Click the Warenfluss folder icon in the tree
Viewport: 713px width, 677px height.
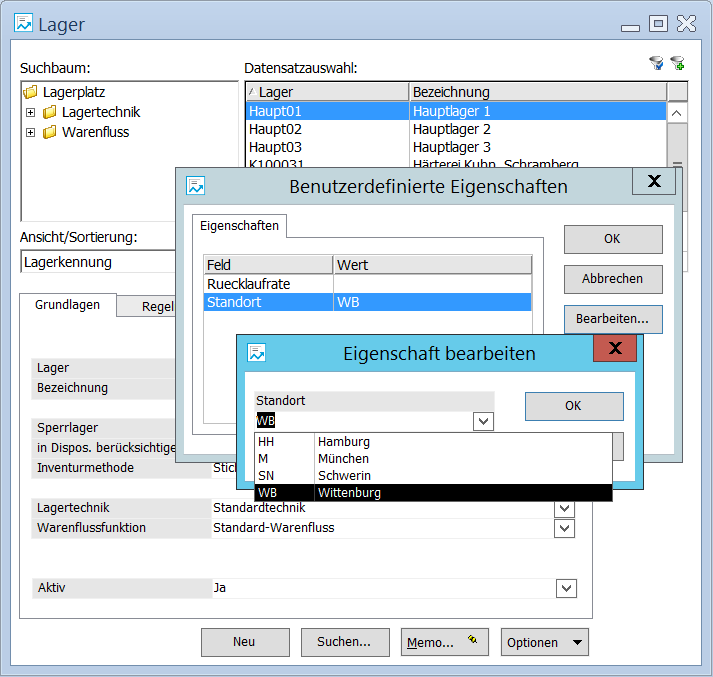[50, 132]
